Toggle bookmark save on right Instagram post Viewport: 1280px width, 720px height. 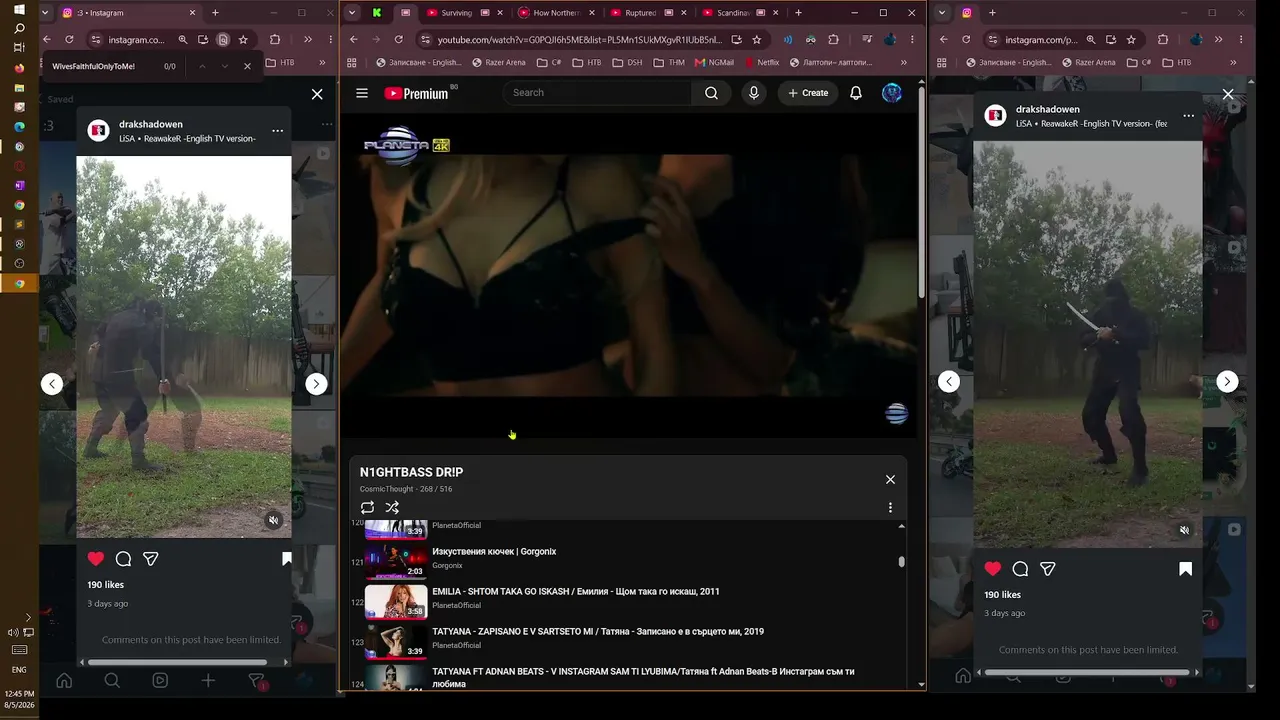pyautogui.click(x=1185, y=569)
